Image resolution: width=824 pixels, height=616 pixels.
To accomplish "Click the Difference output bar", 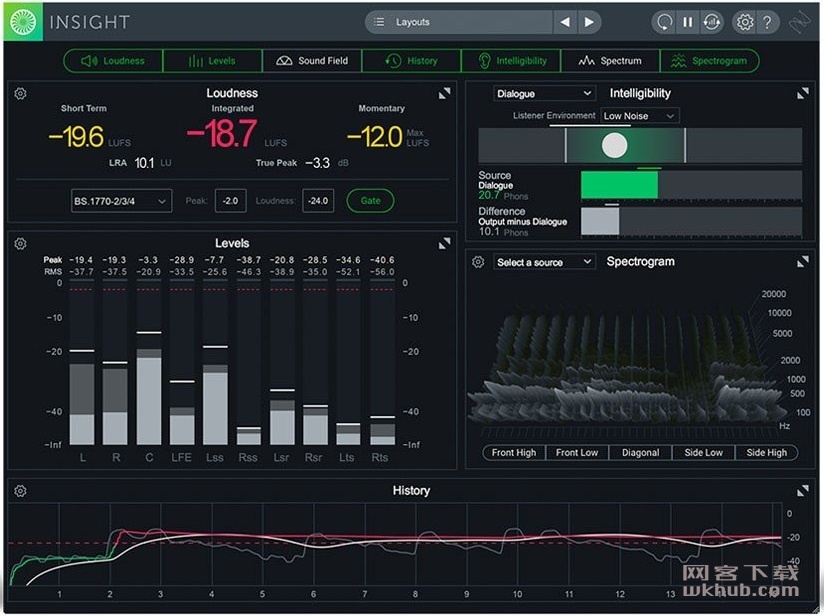I will 600,221.
